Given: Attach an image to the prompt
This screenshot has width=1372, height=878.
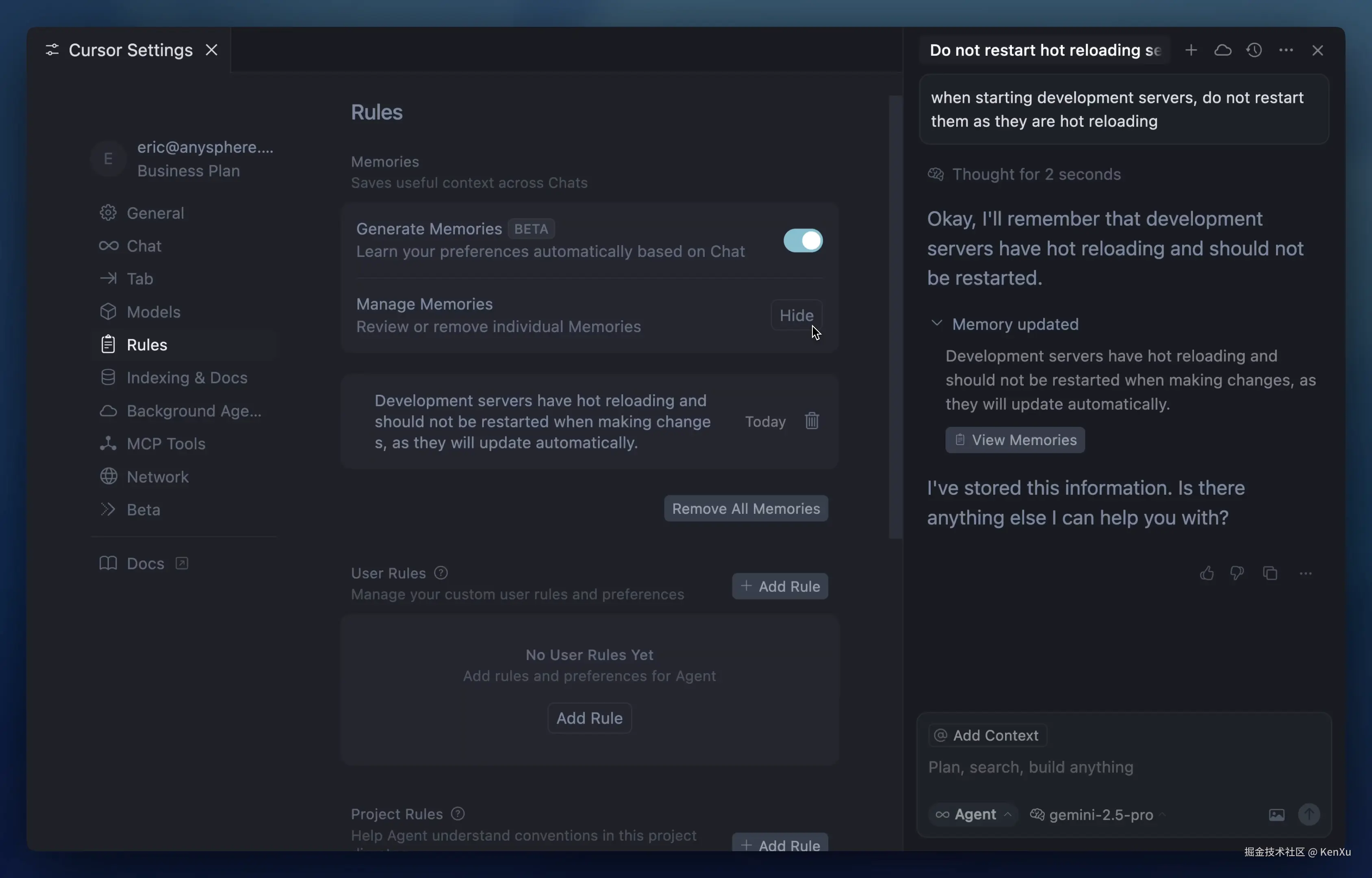Looking at the screenshot, I should (x=1276, y=815).
